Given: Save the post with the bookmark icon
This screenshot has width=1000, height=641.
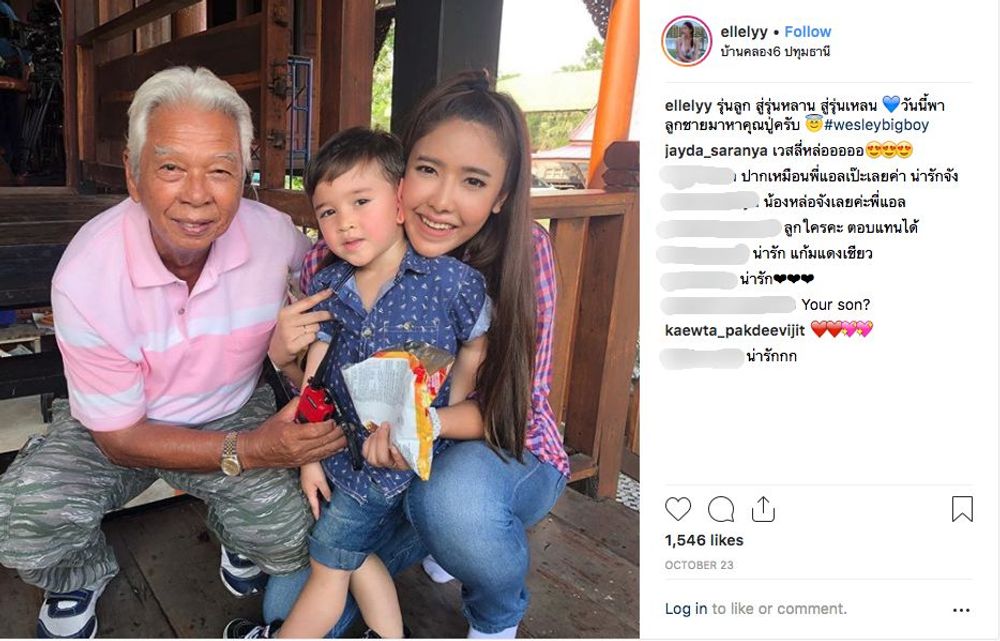Looking at the screenshot, I should [x=962, y=509].
